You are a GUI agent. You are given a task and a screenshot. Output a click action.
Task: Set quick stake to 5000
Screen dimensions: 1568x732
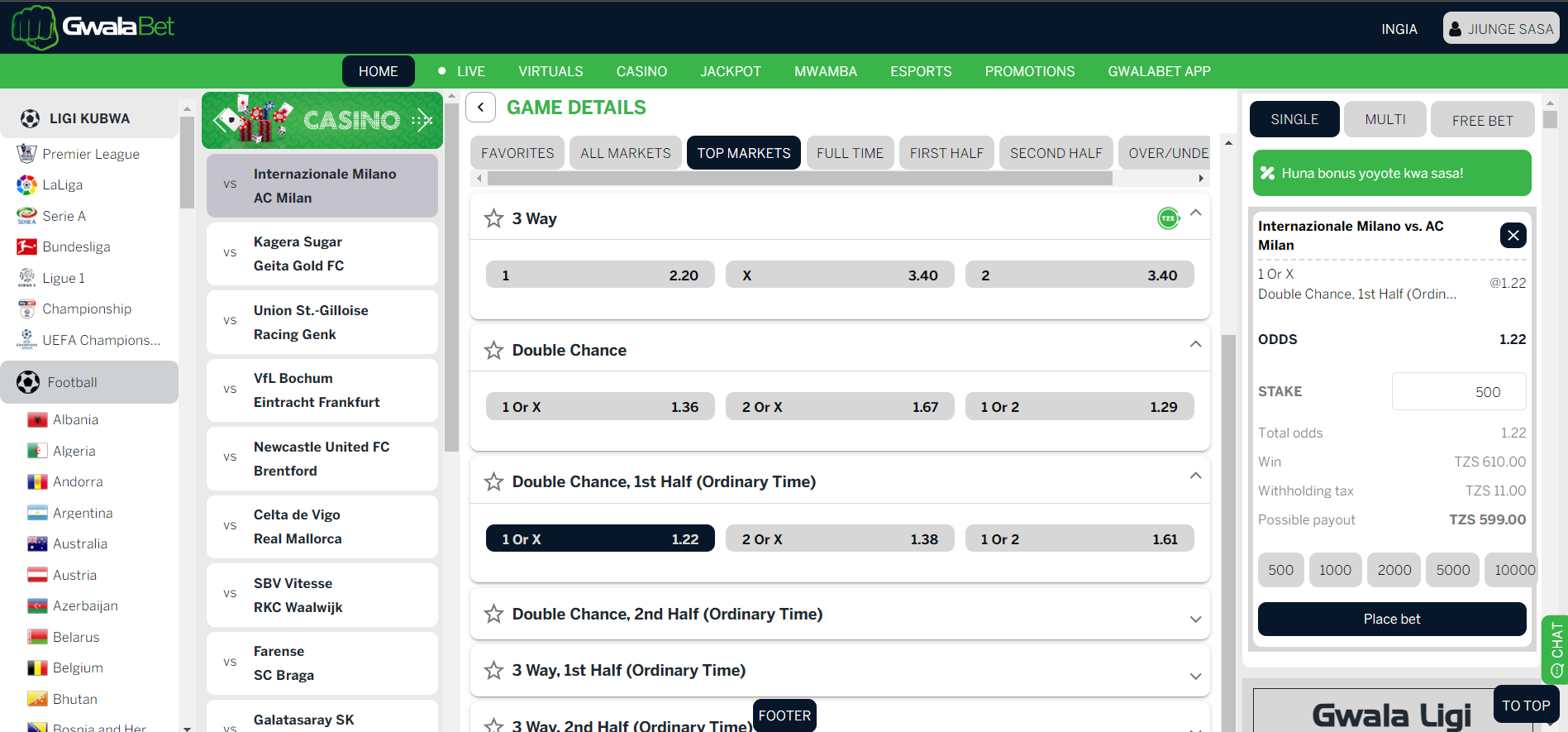click(1453, 570)
